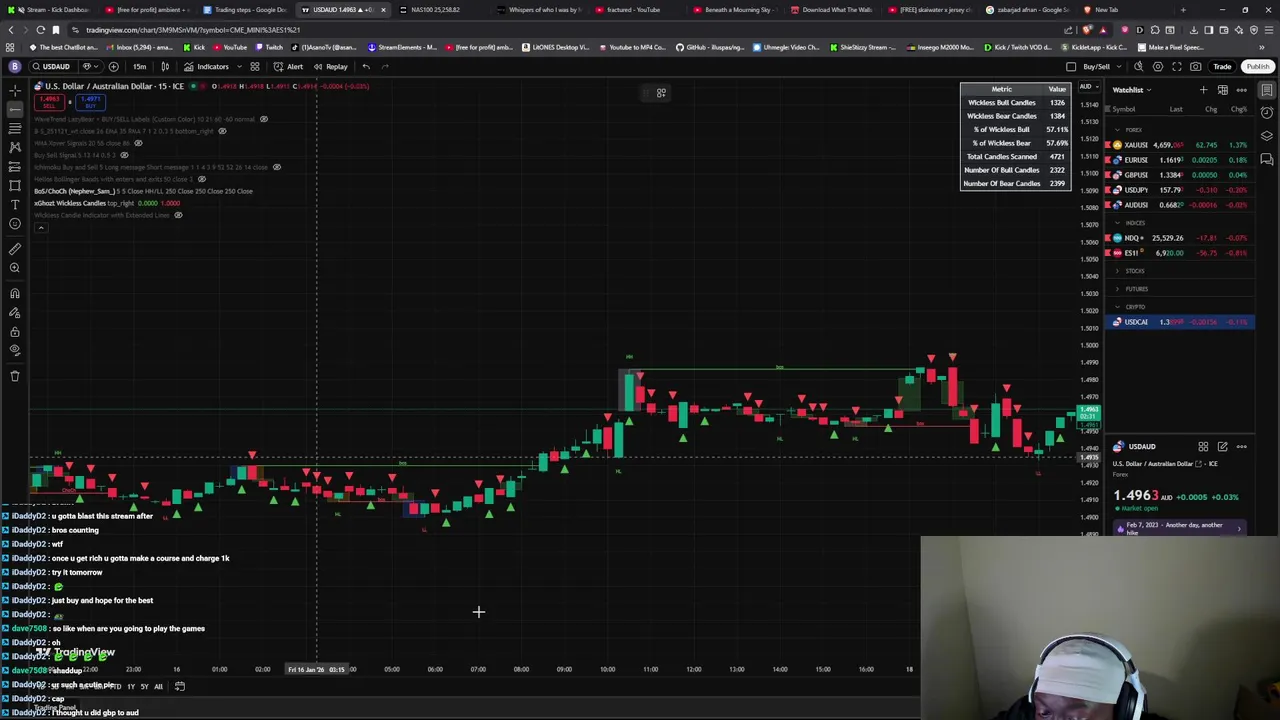The image size is (1280, 720).
Task: Open the object tree layers panel
Action: (x=1267, y=136)
